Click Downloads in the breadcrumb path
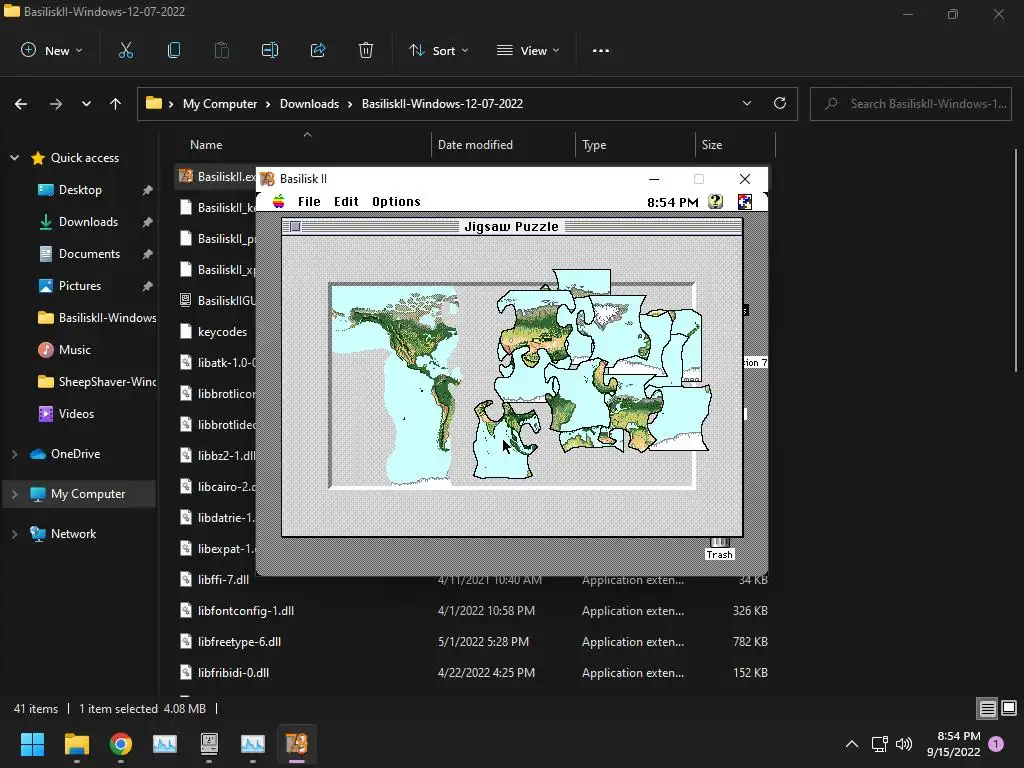1024x768 pixels. [x=310, y=104]
